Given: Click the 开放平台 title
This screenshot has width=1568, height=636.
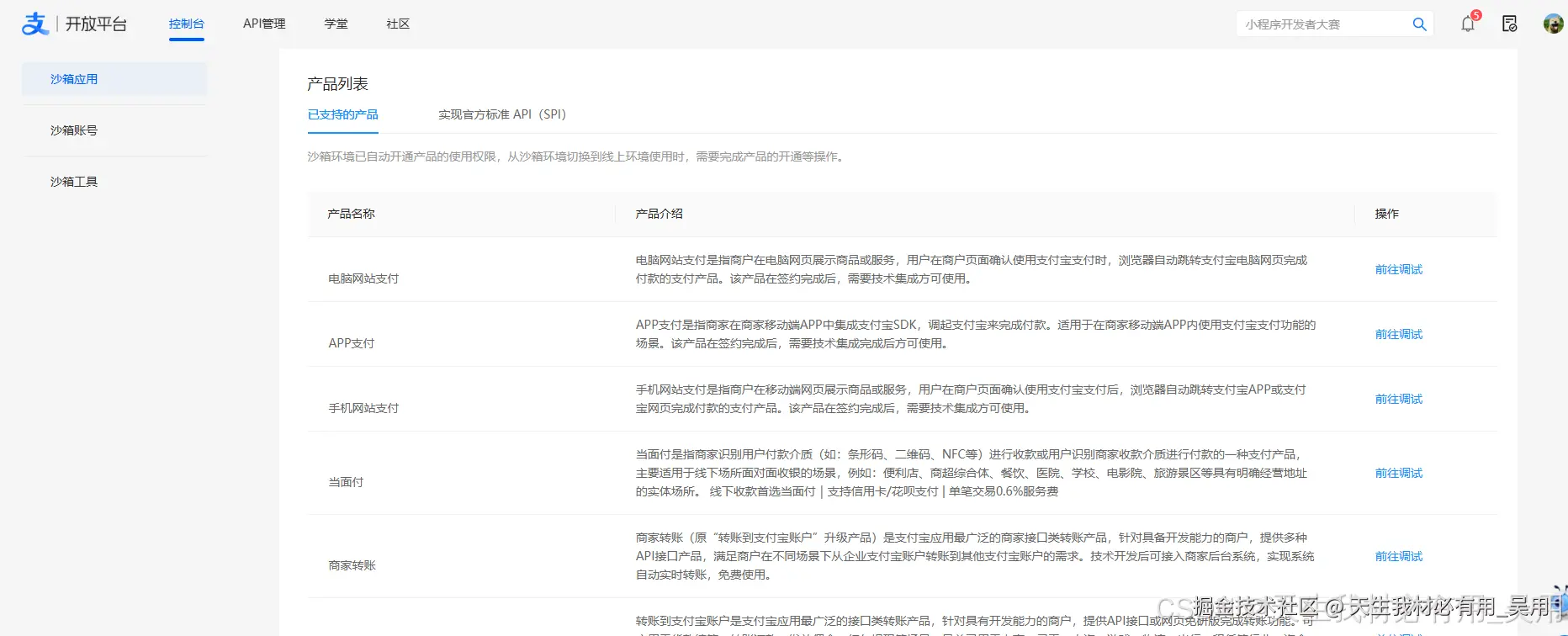Looking at the screenshot, I should click(x=96, y=24).
